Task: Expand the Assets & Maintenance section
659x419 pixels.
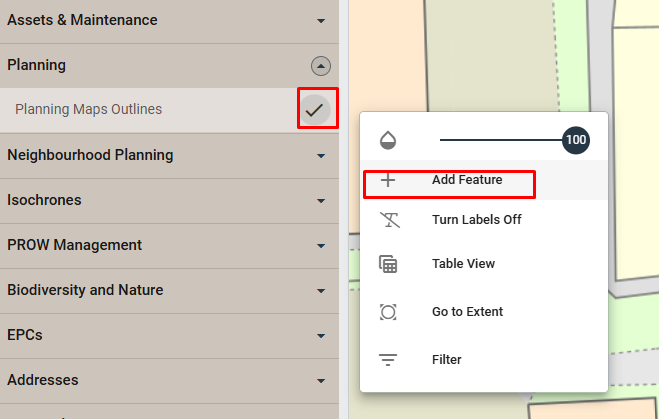Action: 320,21
